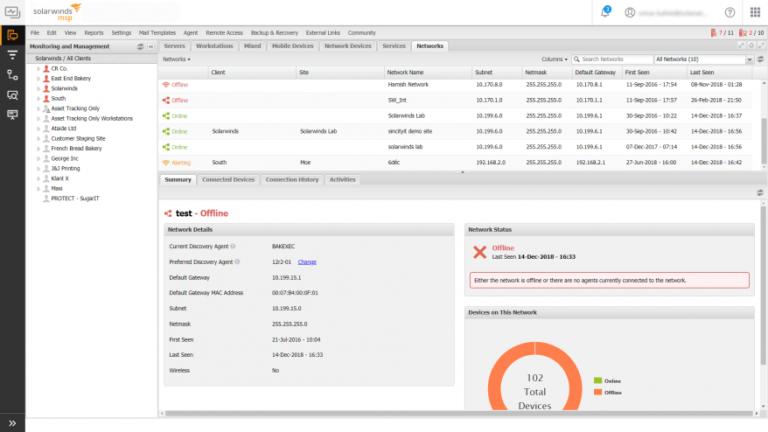
Task: Click info icon beside Current Discovery Agent
Action: 234,245
